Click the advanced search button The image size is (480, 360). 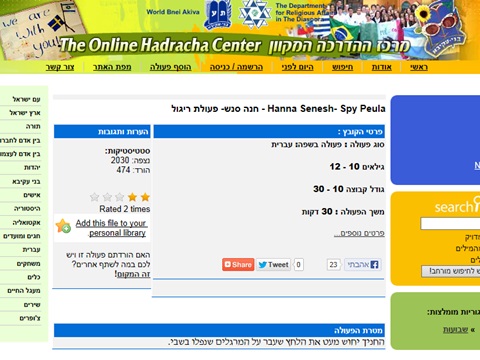(x=451, y=271)
